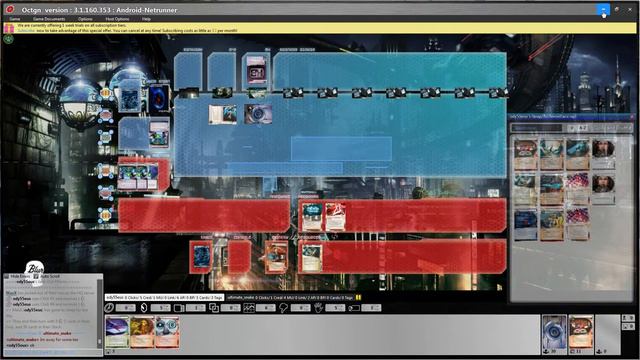Select first row first card in popup
640x360 pixels.
[526, 154]
